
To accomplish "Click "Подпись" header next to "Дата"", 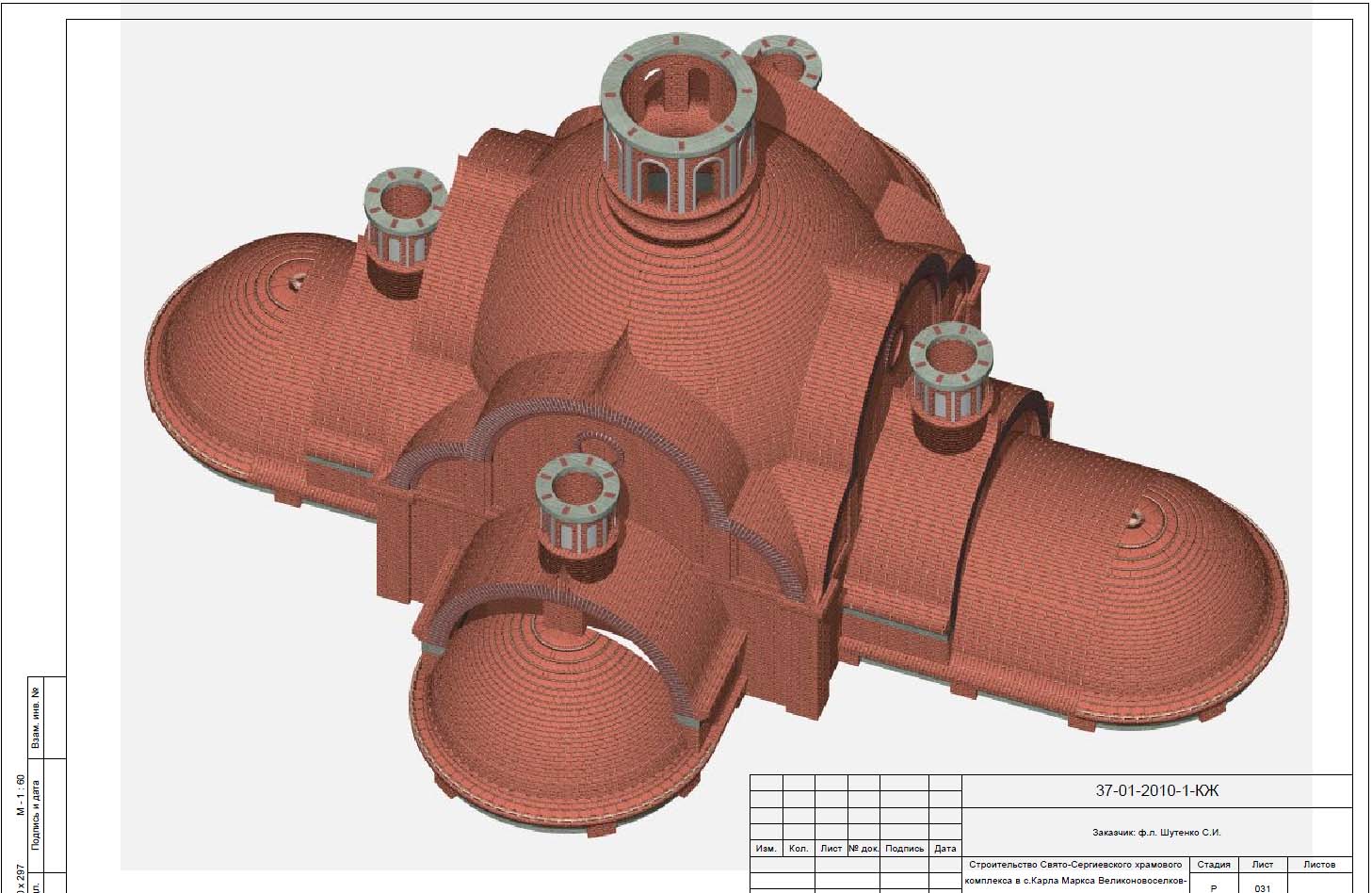I will point(905,849).
